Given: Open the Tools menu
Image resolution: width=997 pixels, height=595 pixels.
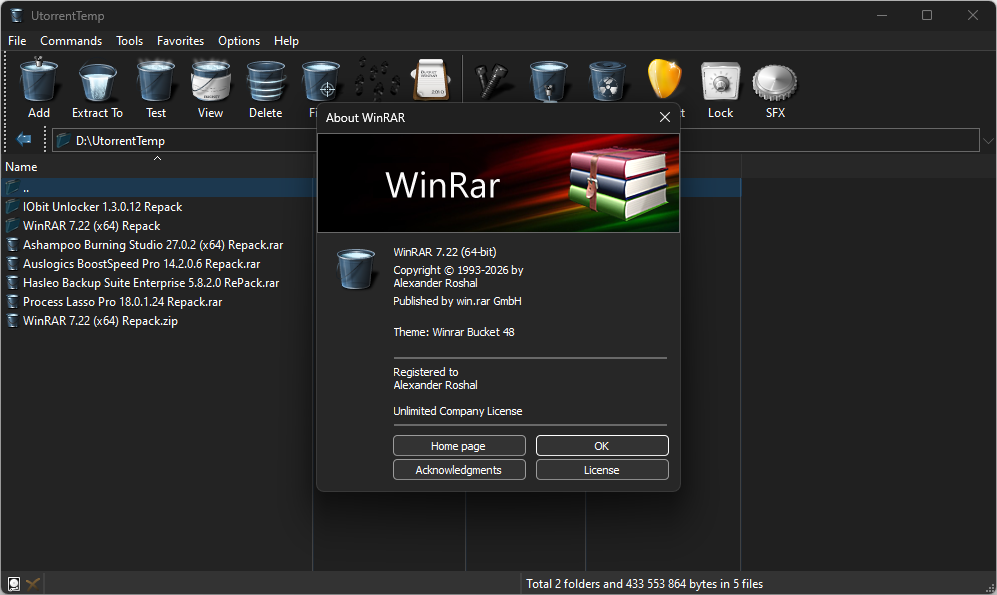Looking at the screenshot, I should [x=130, y=41].
